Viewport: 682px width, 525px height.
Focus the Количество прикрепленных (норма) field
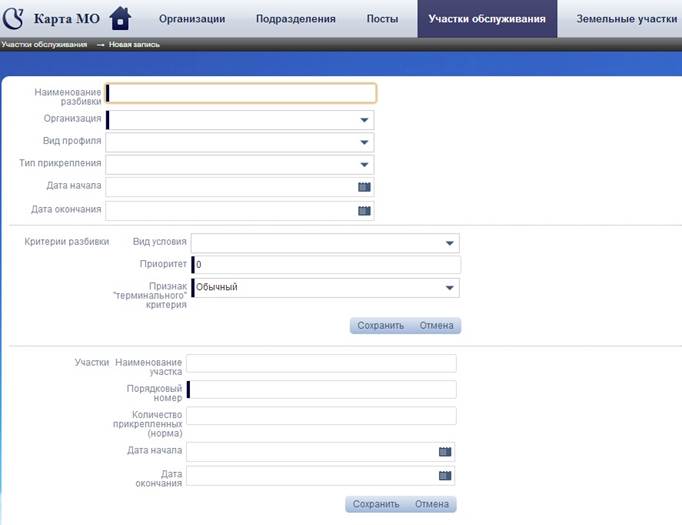pos(321,416)
